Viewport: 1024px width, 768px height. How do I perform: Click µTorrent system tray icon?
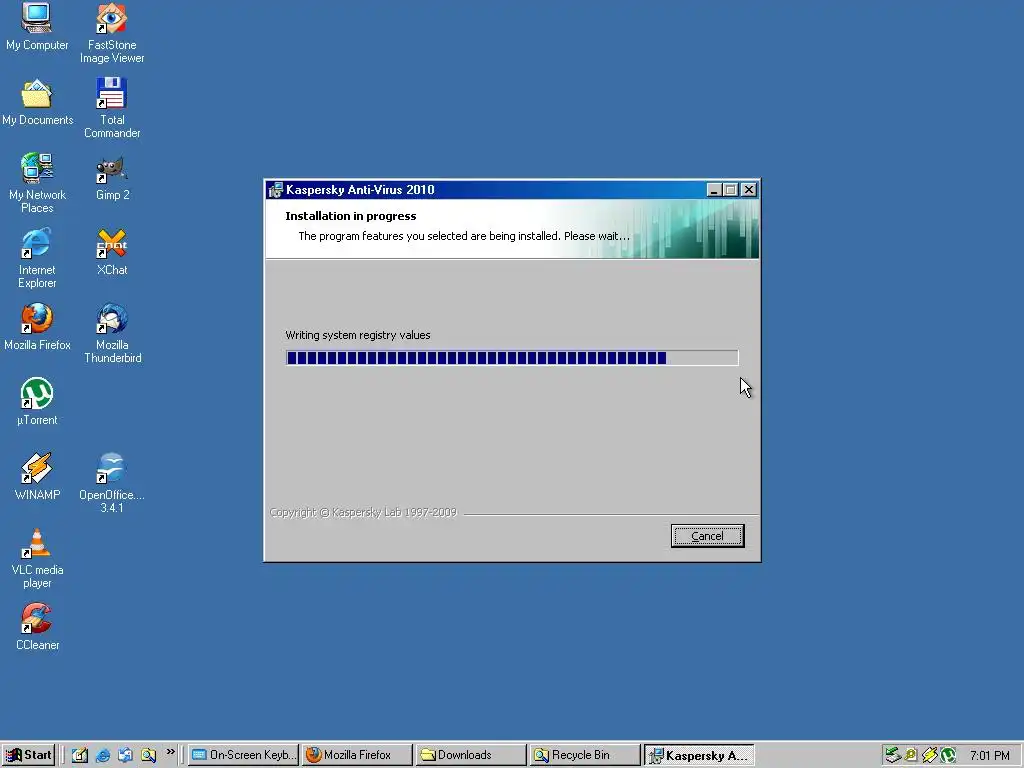pos(948,756)
